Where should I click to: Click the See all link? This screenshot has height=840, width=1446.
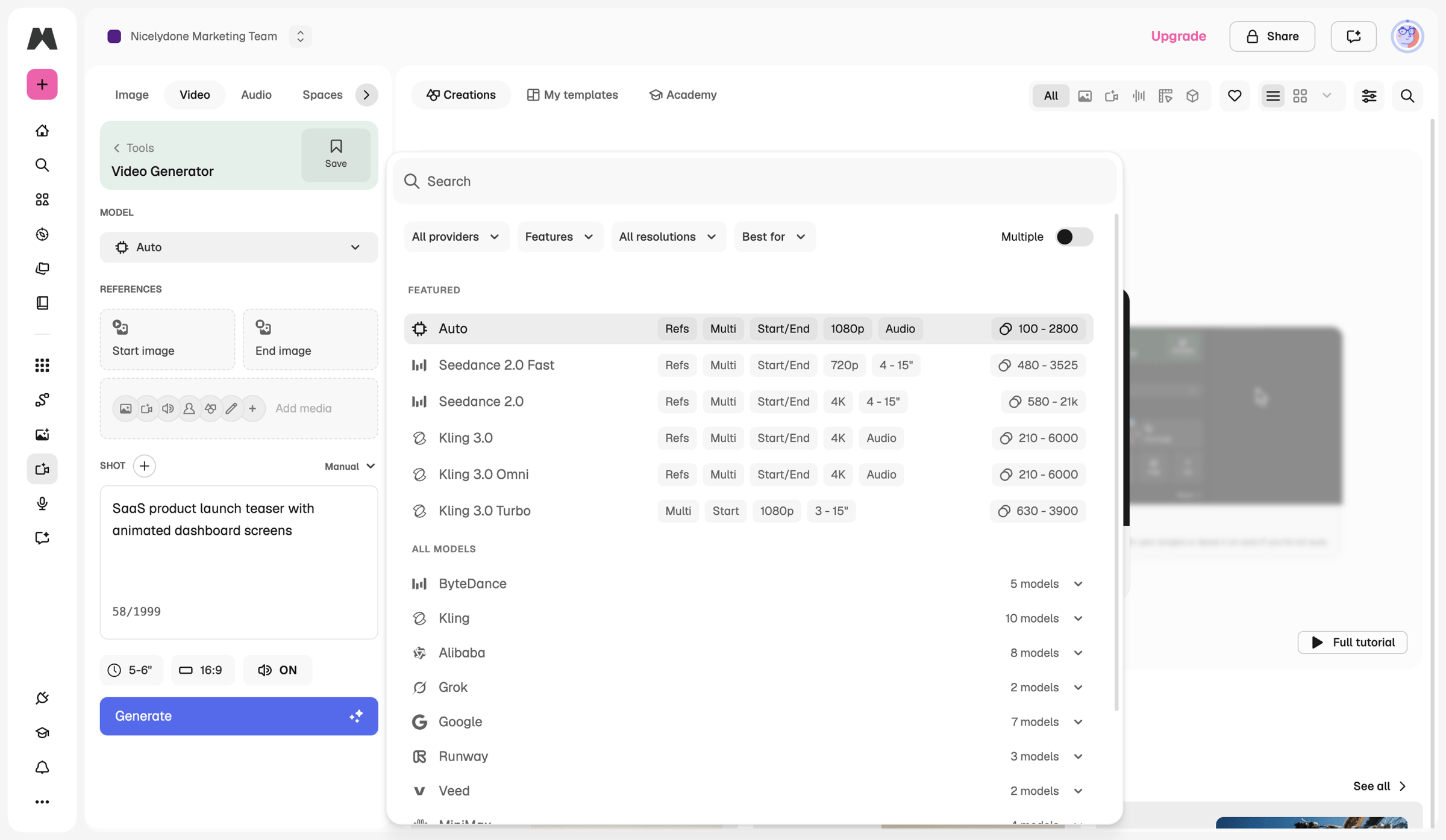pyautogui.click(x=1379, y=786)
